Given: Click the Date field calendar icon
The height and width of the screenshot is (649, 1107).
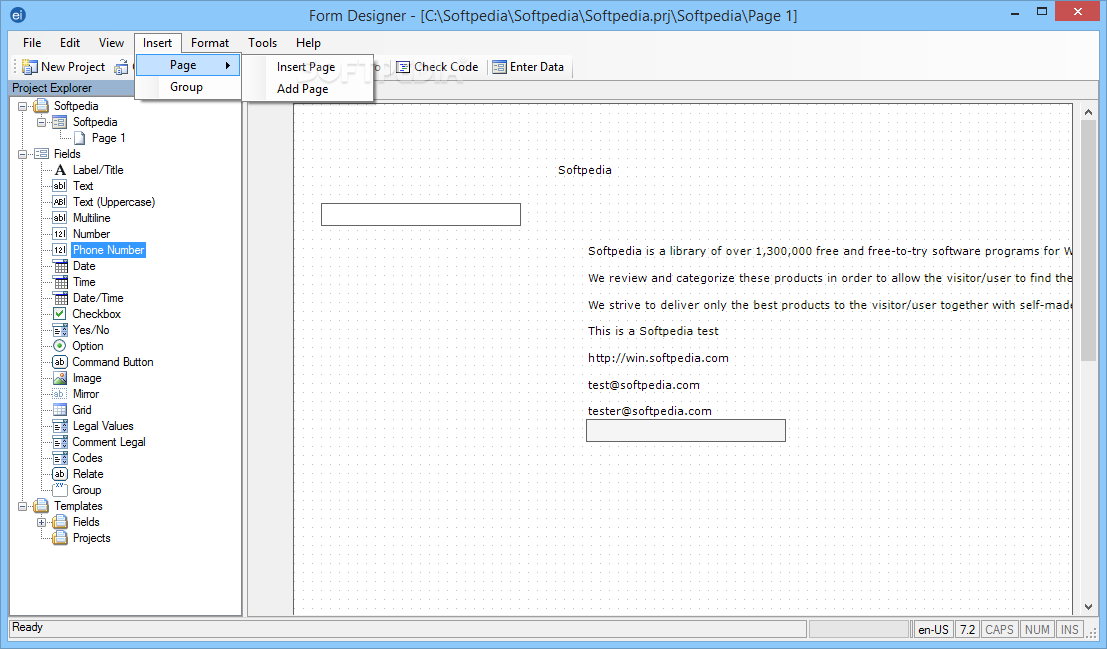Looking at the screenshot, I should tap(61, 266).
